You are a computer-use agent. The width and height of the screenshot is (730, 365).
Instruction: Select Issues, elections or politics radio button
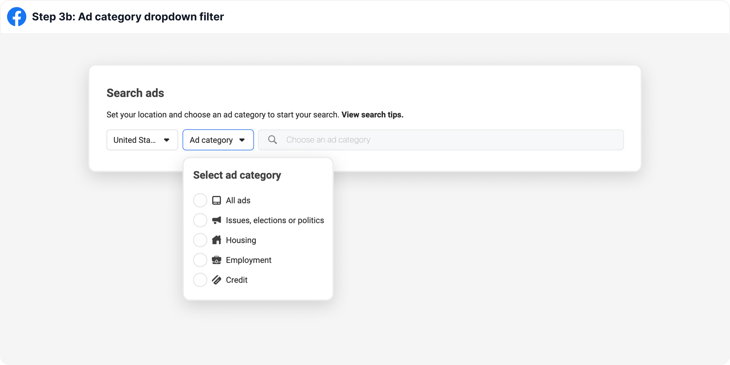click(200, 220)
